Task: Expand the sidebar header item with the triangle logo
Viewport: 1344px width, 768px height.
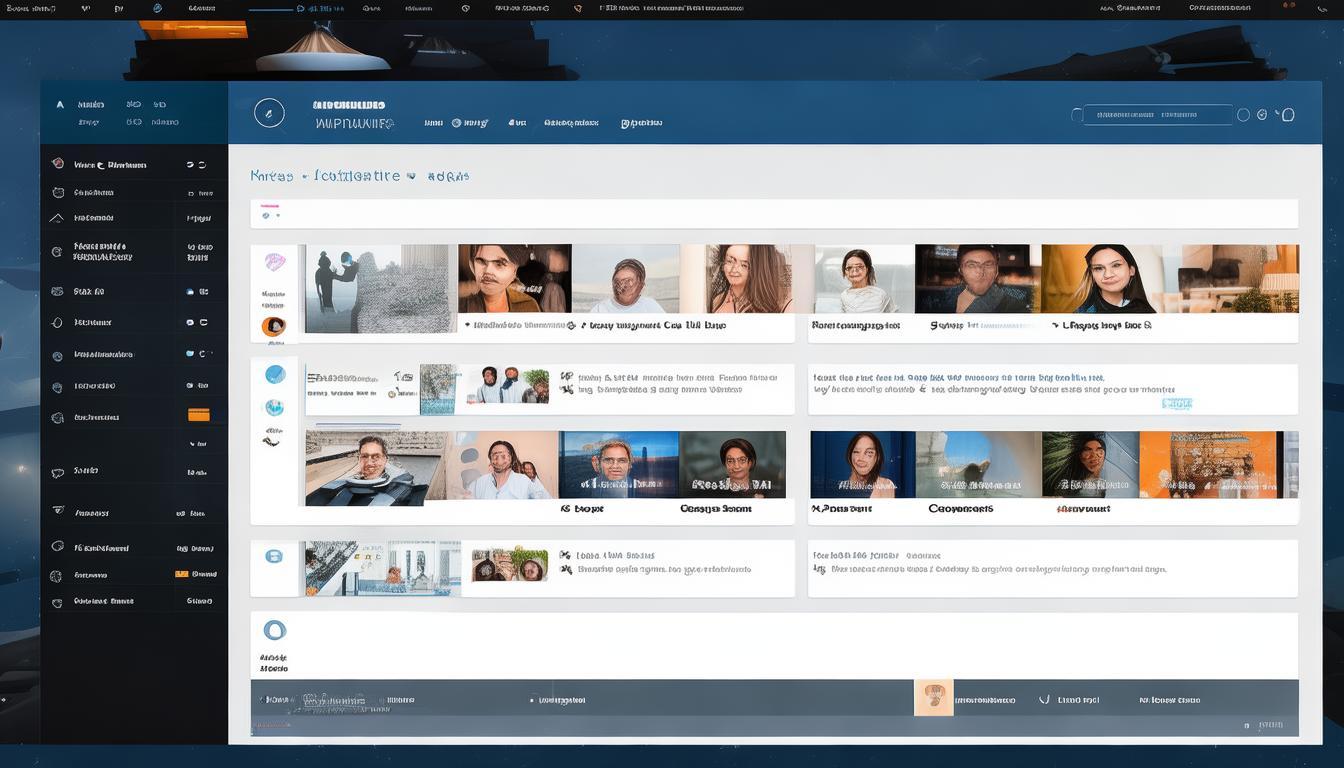Action: tap(60, 104)
